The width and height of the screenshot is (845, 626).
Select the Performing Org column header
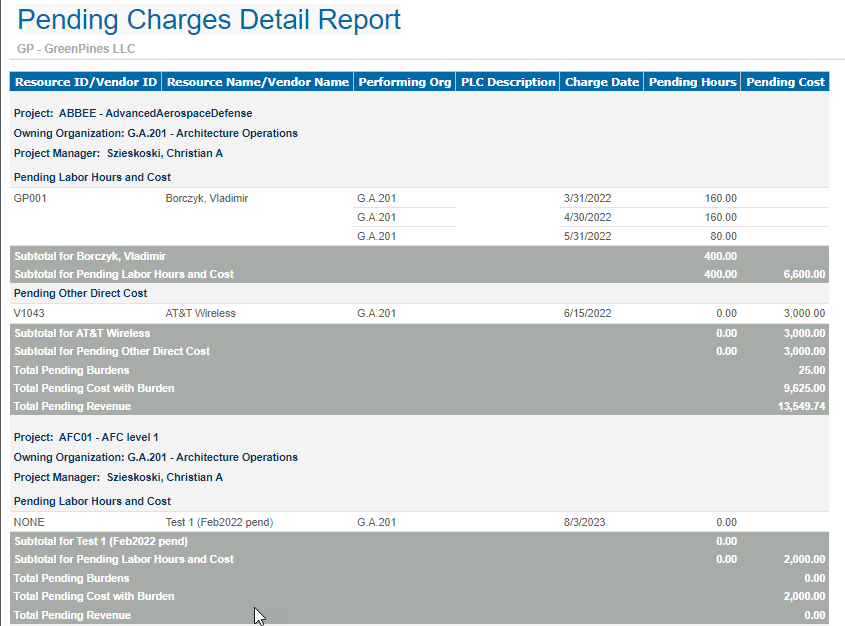click(x=404, y=82)
